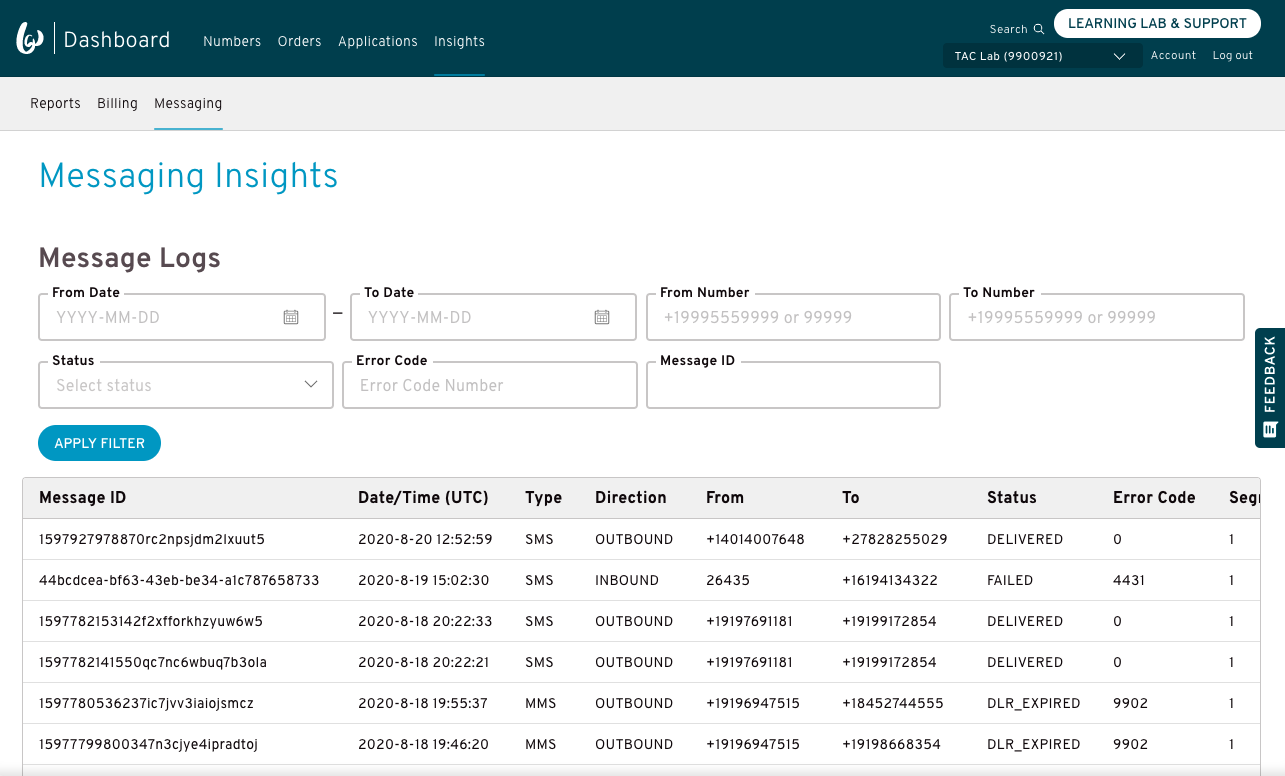Screen dimensions: 1285x776
Task: Click the Error Code column header
Action: 1154,498
